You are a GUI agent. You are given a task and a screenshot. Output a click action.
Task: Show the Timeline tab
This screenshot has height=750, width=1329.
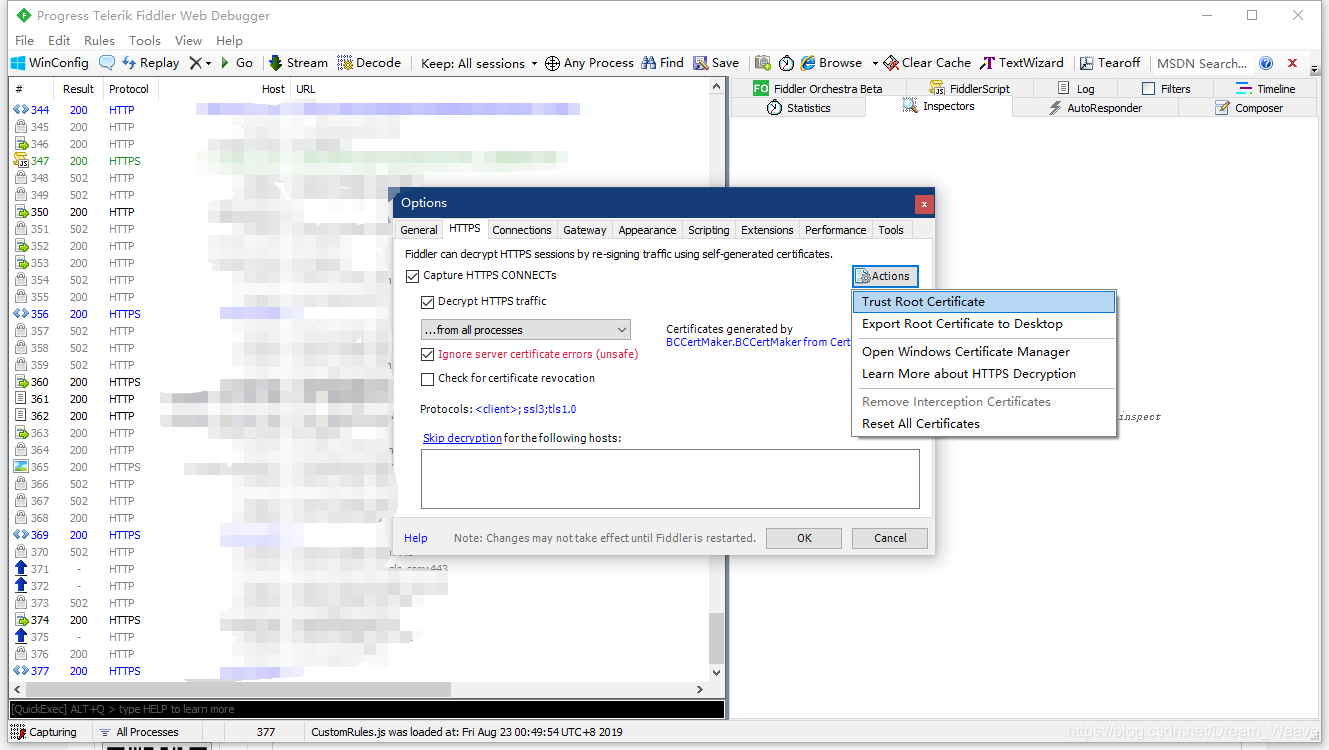[x=1265, y=89]
